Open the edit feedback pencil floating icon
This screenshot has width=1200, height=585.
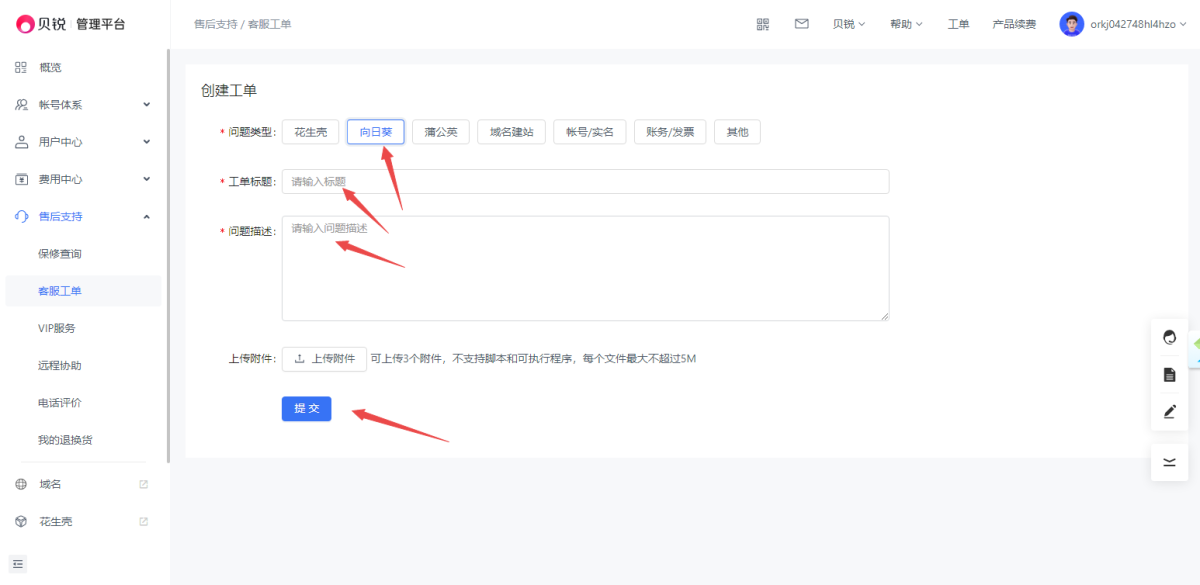[x=1170, y=411]
